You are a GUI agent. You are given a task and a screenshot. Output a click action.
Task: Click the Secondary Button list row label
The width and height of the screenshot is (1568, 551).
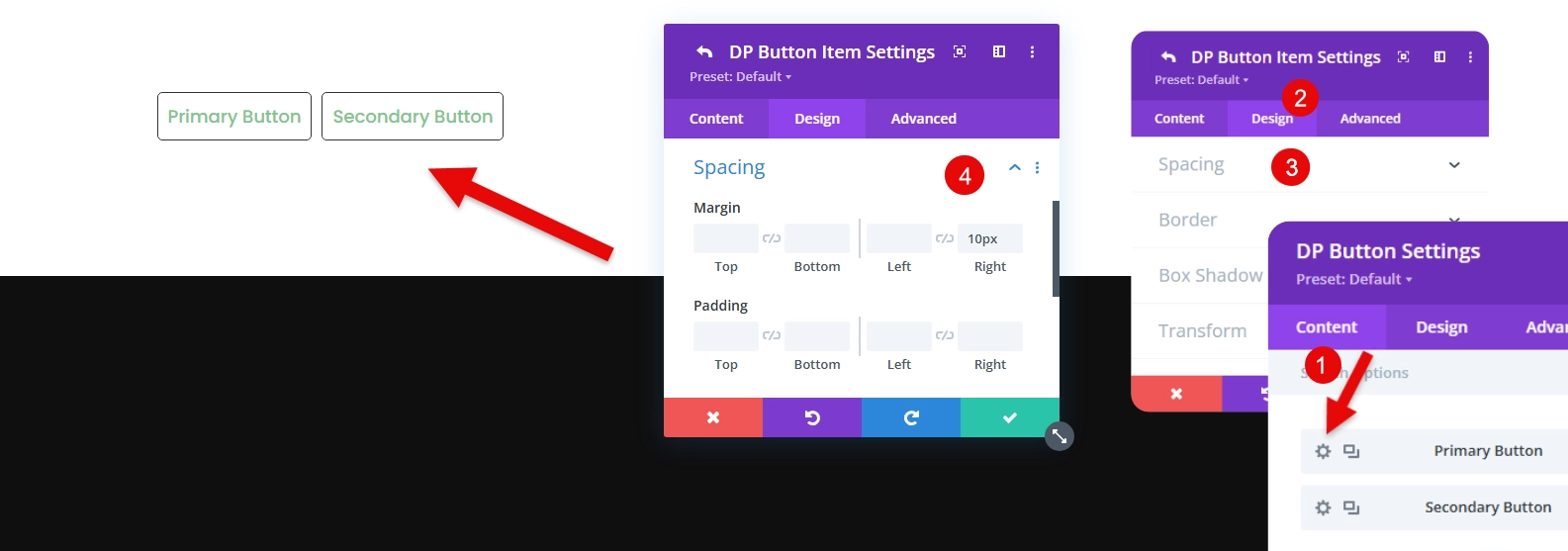tap(1488, 507)
